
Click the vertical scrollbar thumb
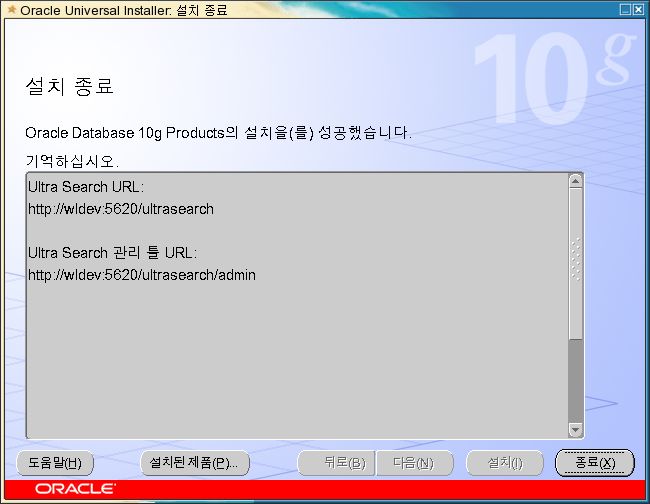pos(575,264)
